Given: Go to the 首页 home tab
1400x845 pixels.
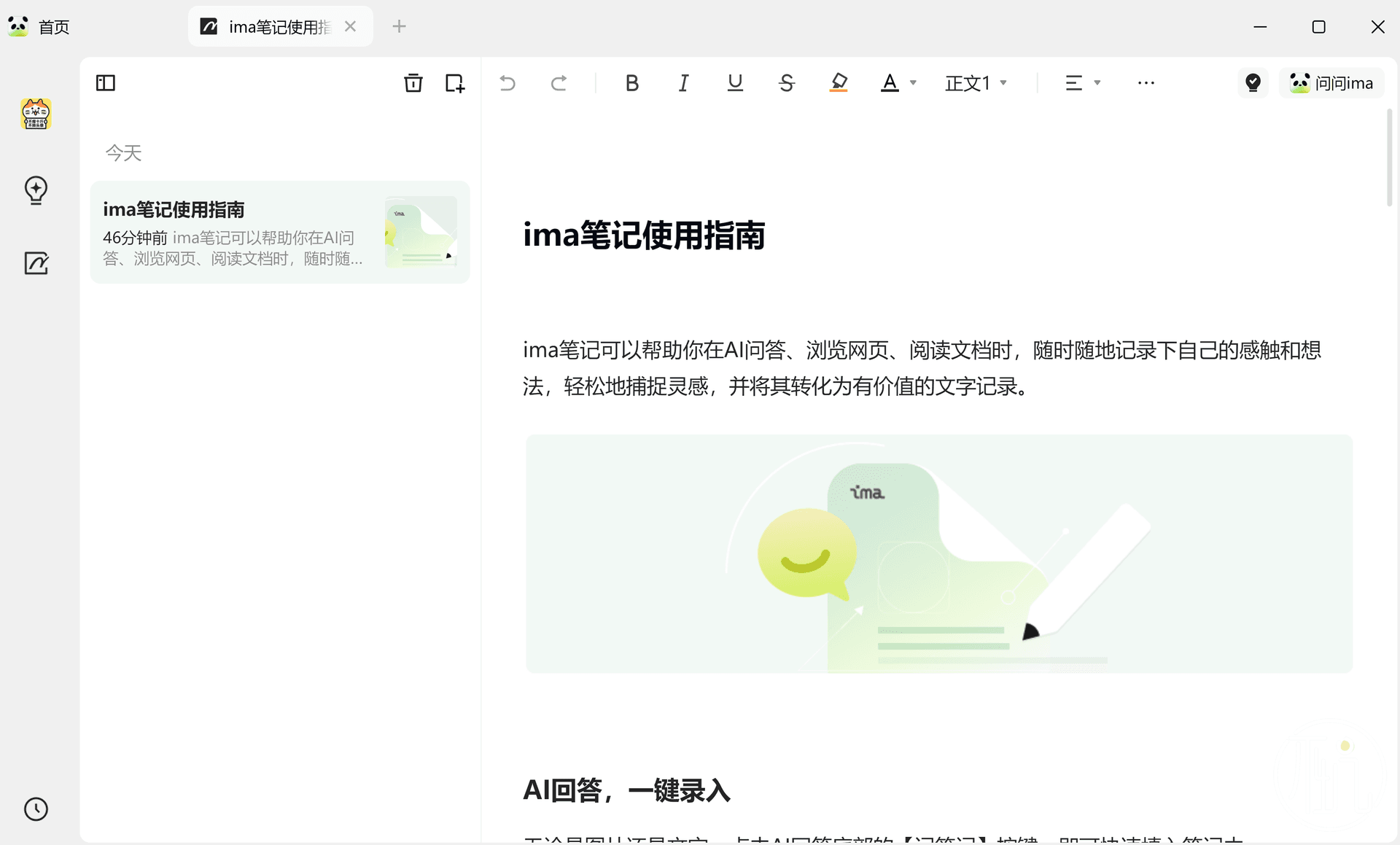Looking at the screenshot, I should [x=39, y=27].
